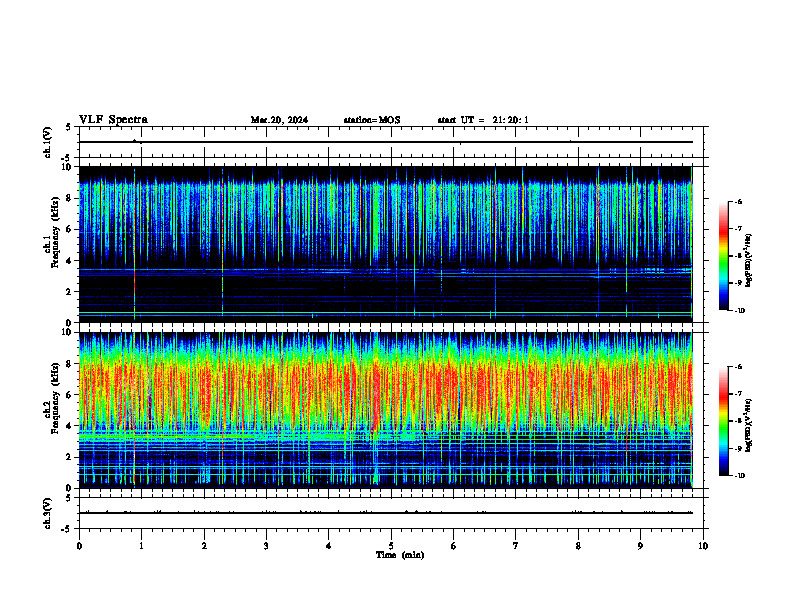Click the "-10" label on ch.2 color scale
Screen dimensions: 792x612
tap(740, 476)
